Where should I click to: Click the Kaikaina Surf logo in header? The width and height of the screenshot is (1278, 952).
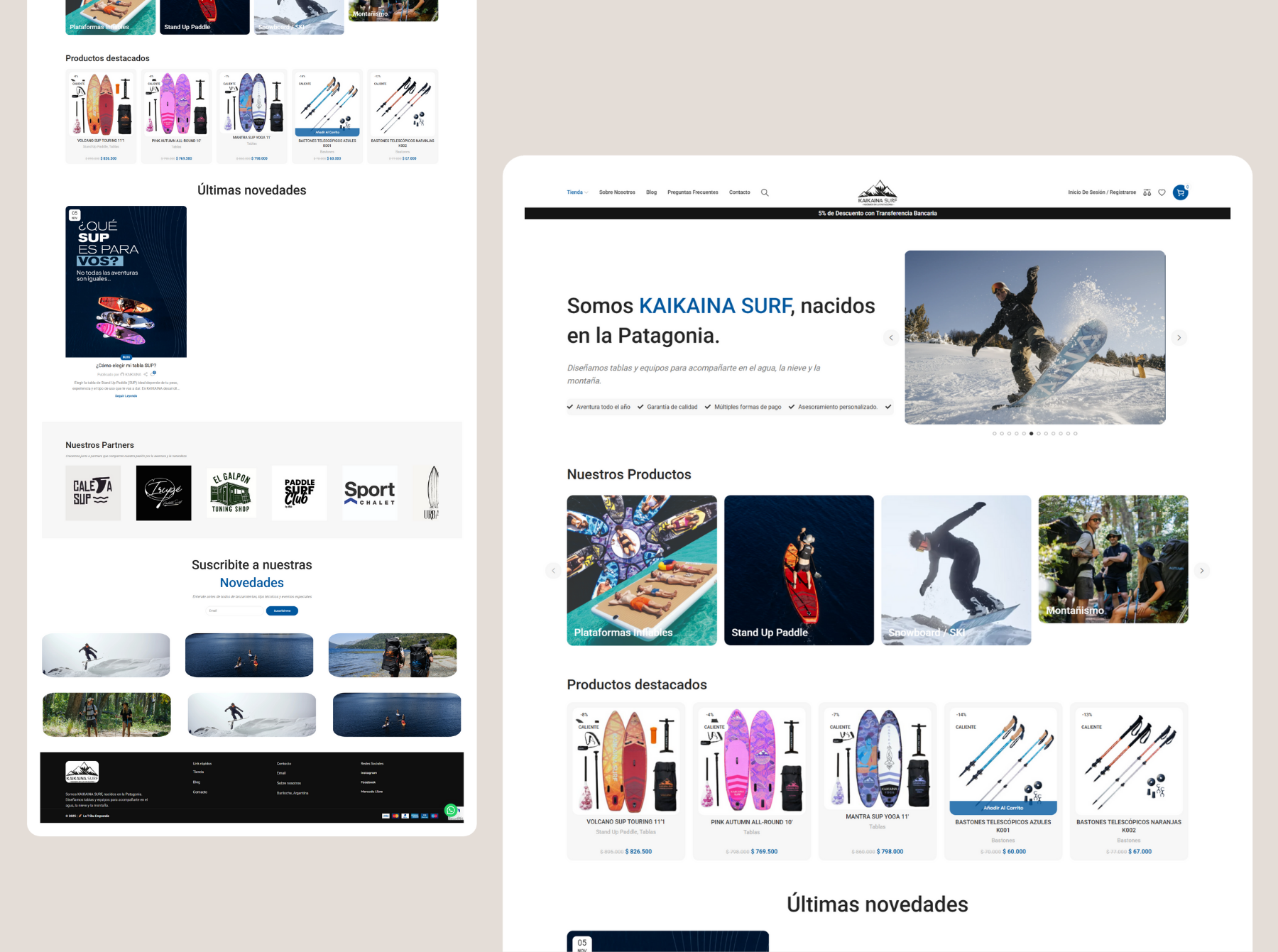tap(877, 192)
